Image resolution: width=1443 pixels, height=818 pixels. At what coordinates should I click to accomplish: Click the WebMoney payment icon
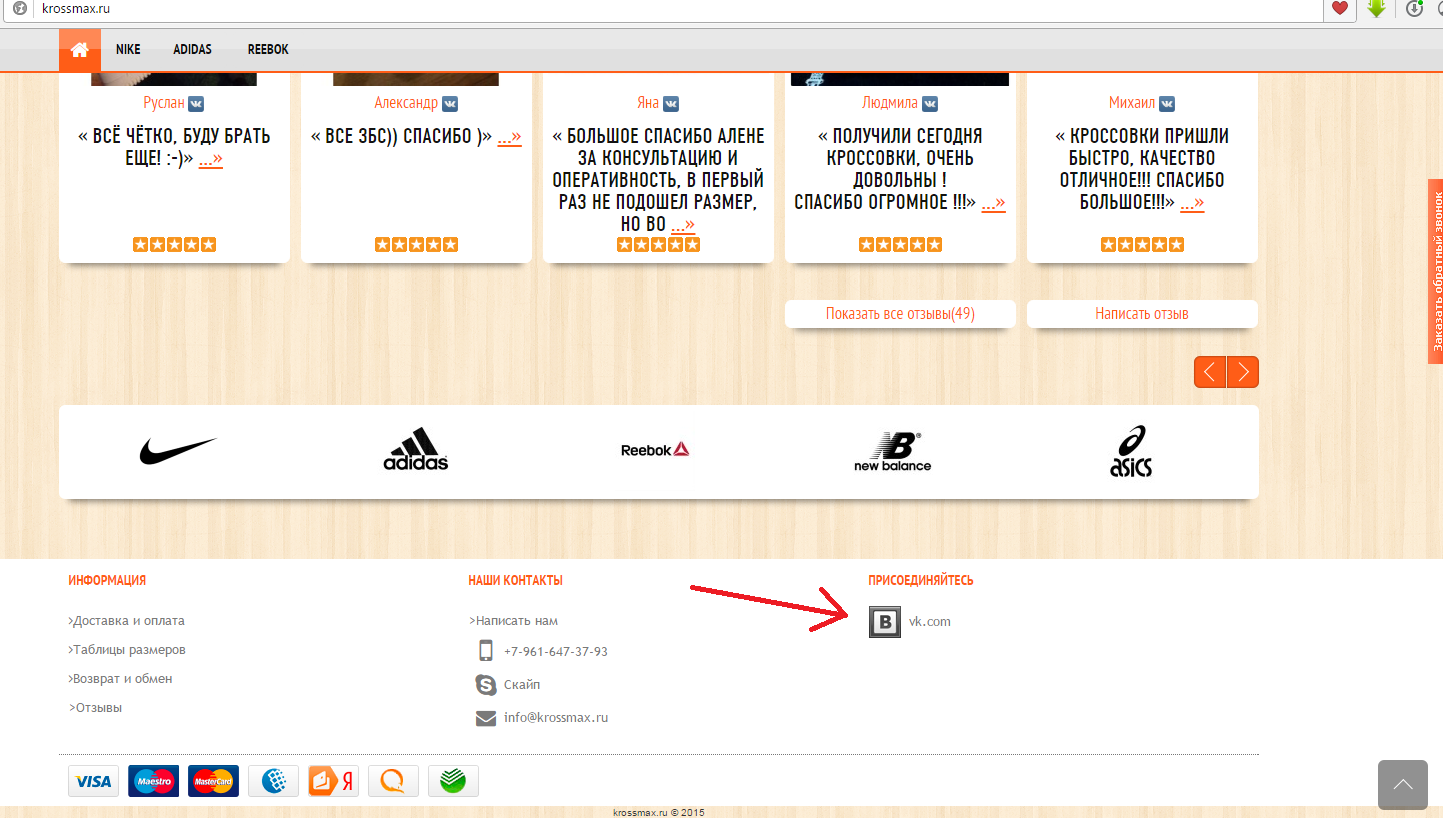coord(273,781)
